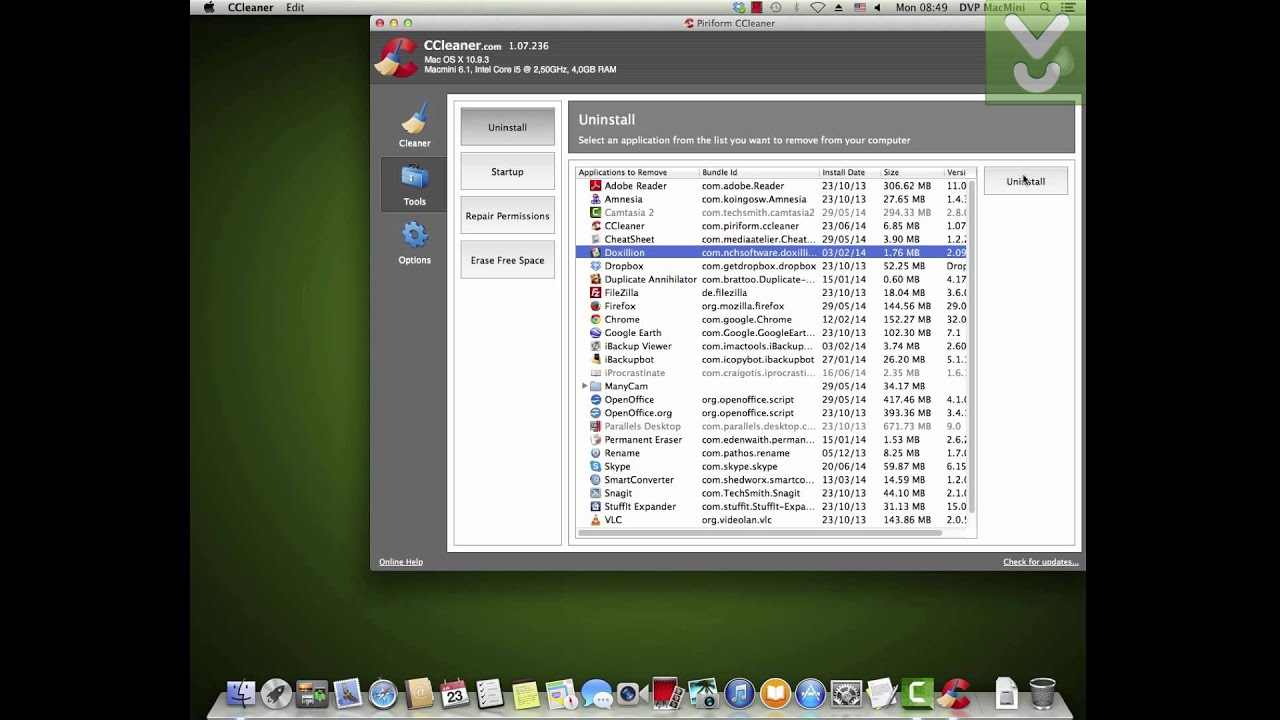Select the Camtasia 2 row
The image size is (1280, 720).
click(x=771, y=213)
